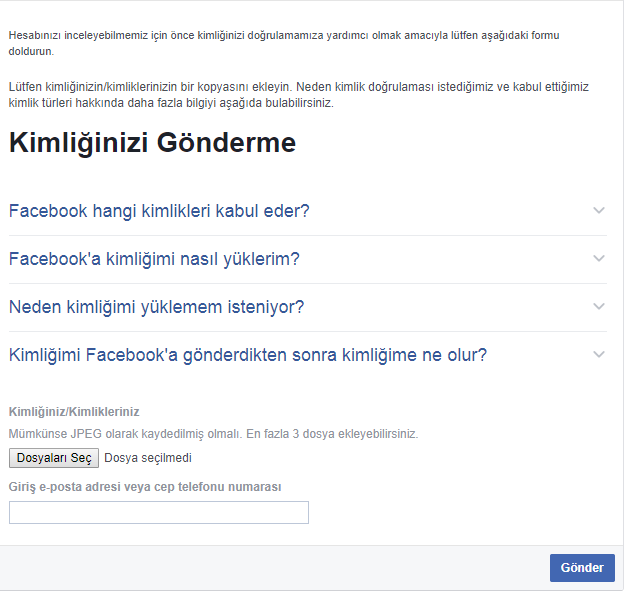The image size is (634, 591).
Task: Expand chevron beside 'Facebook'a kimliğimi nasıl yüklerim?'
Action: [x=599, y=258]
